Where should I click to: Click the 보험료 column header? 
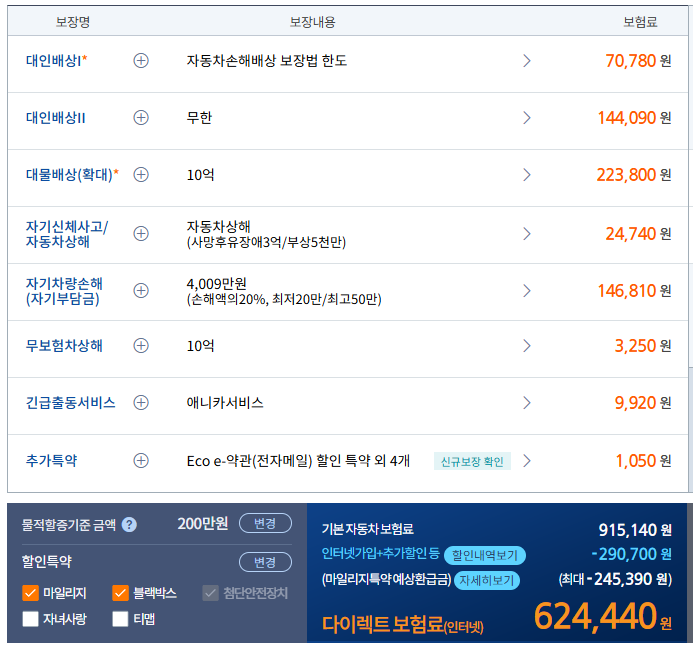pos(640,22)
